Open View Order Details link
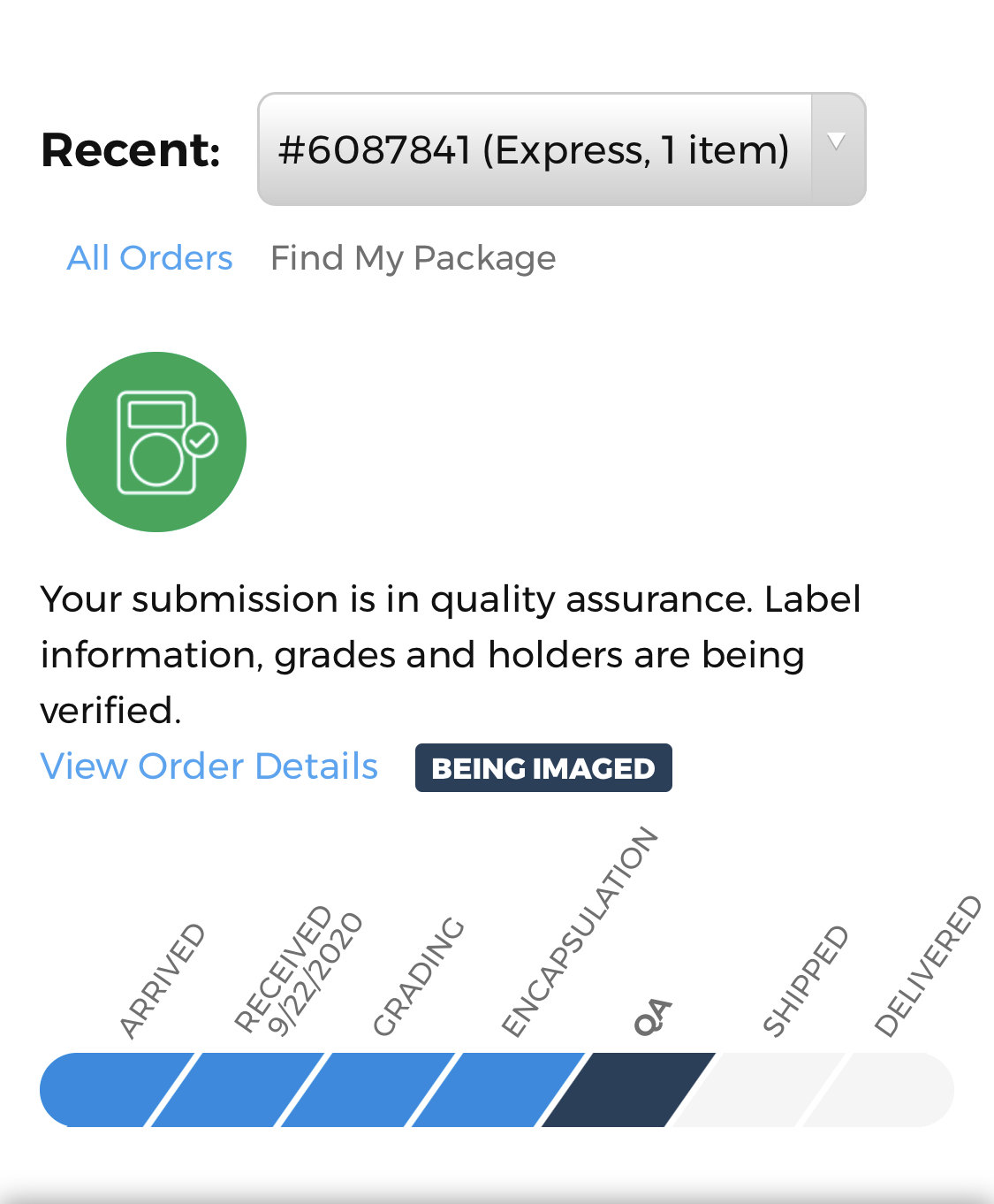994x1204 pixels. pos(209,766)
